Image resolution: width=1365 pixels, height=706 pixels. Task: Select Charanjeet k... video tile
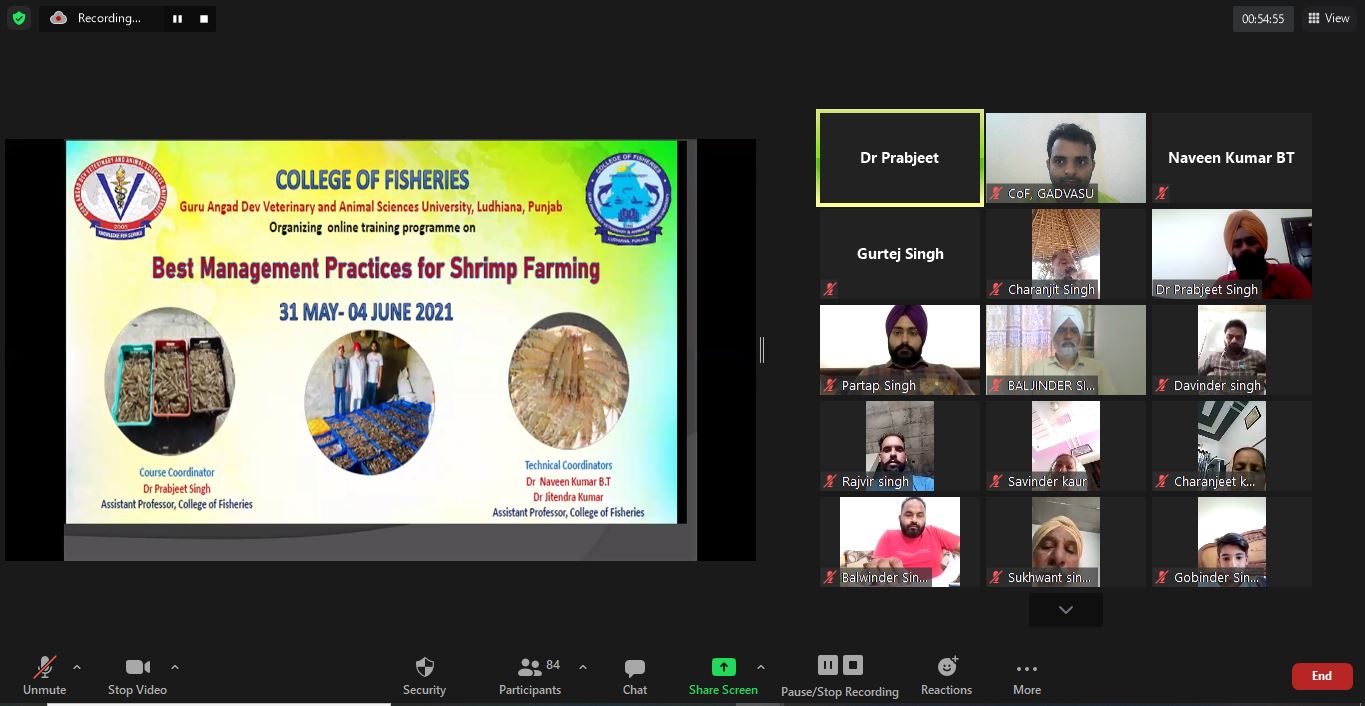click(1232, 446)
